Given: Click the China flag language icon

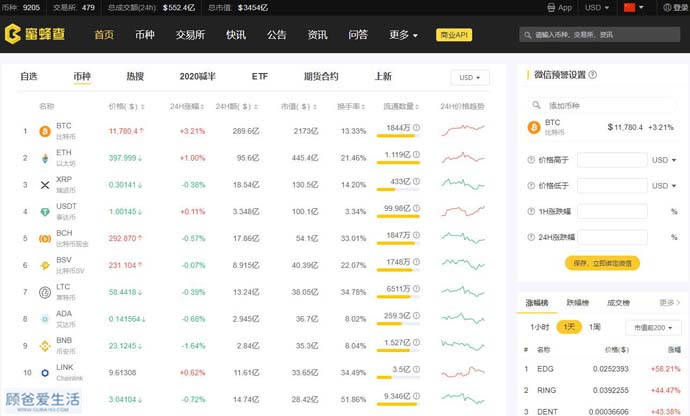Looking at the screenshot, I should 630,7.
